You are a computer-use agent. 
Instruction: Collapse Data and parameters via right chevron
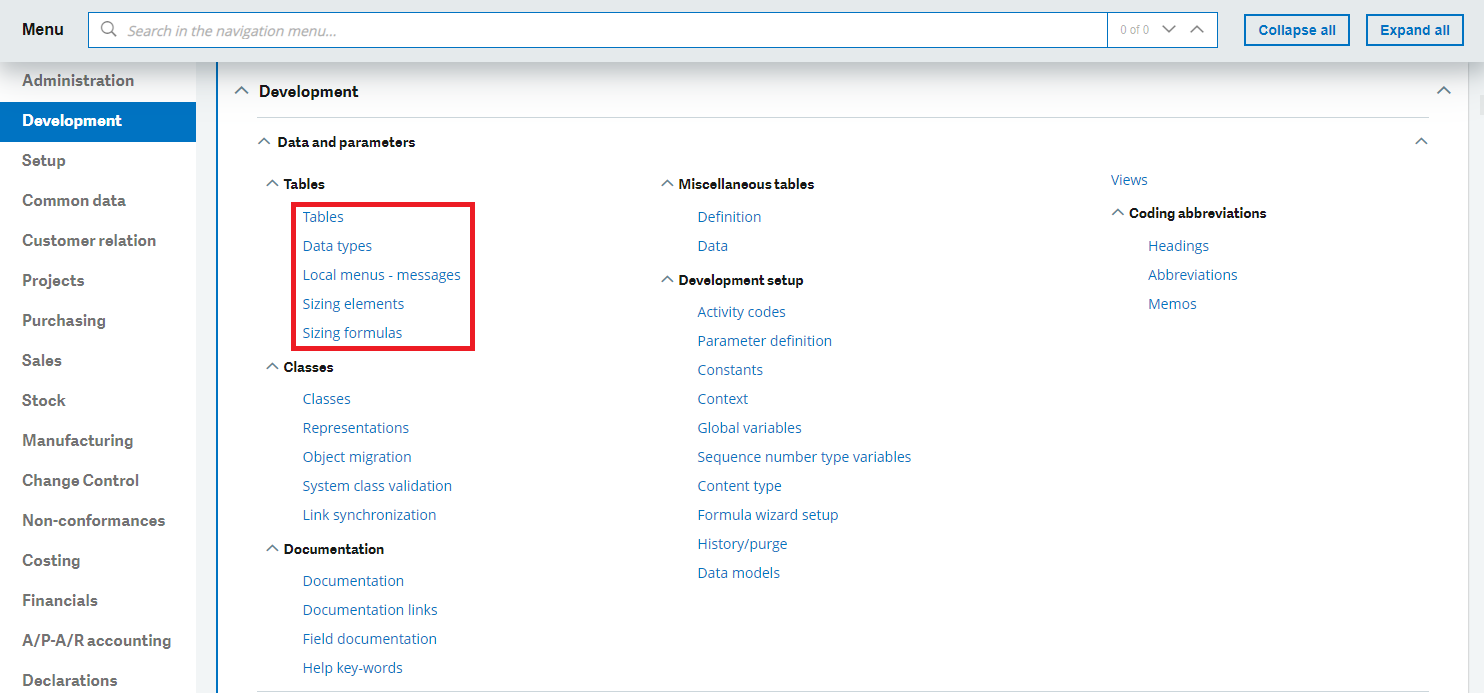point(1421,142)
